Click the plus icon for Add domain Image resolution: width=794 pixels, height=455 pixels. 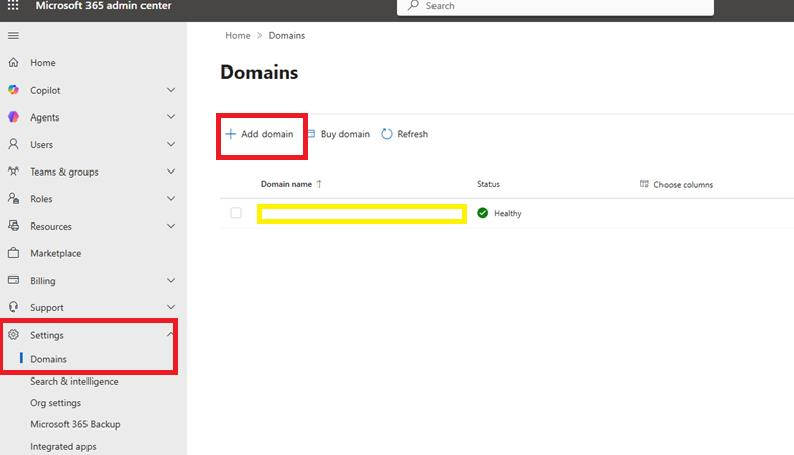click(x=230, y=134)
